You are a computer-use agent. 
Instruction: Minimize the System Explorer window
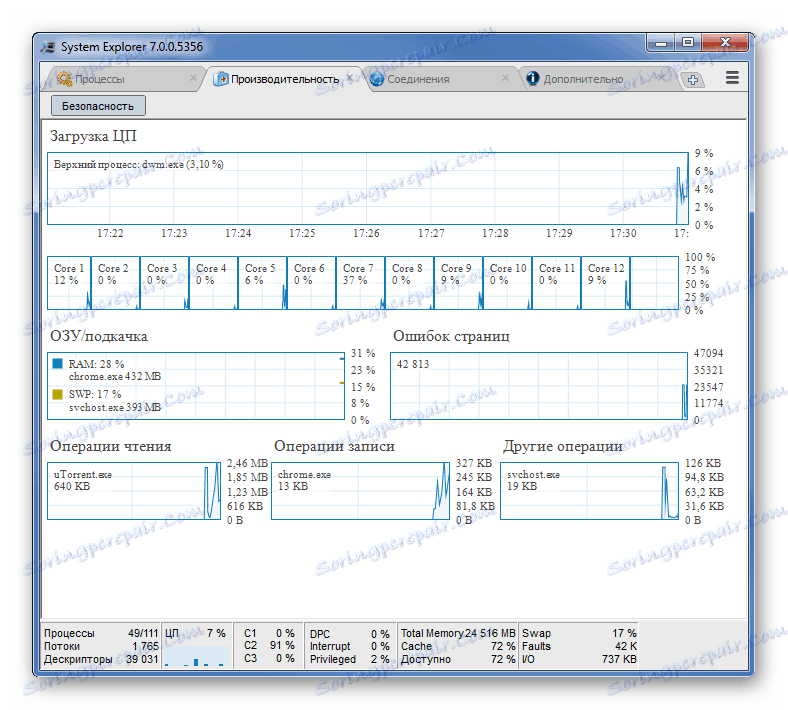[x=661, y=43]
